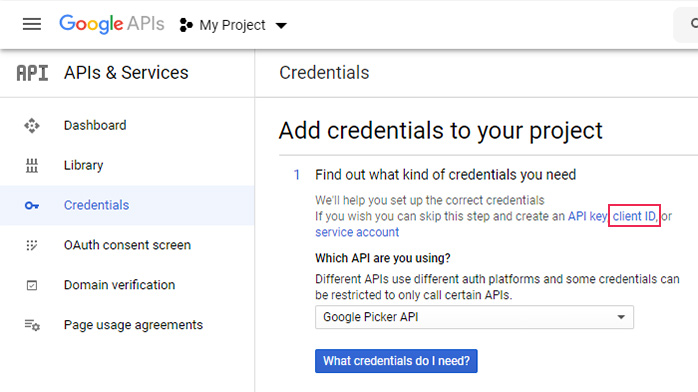The height and width of the screenshot is (392, 698).
Task: Click the What credentials do I need? button
Action: 396,361
